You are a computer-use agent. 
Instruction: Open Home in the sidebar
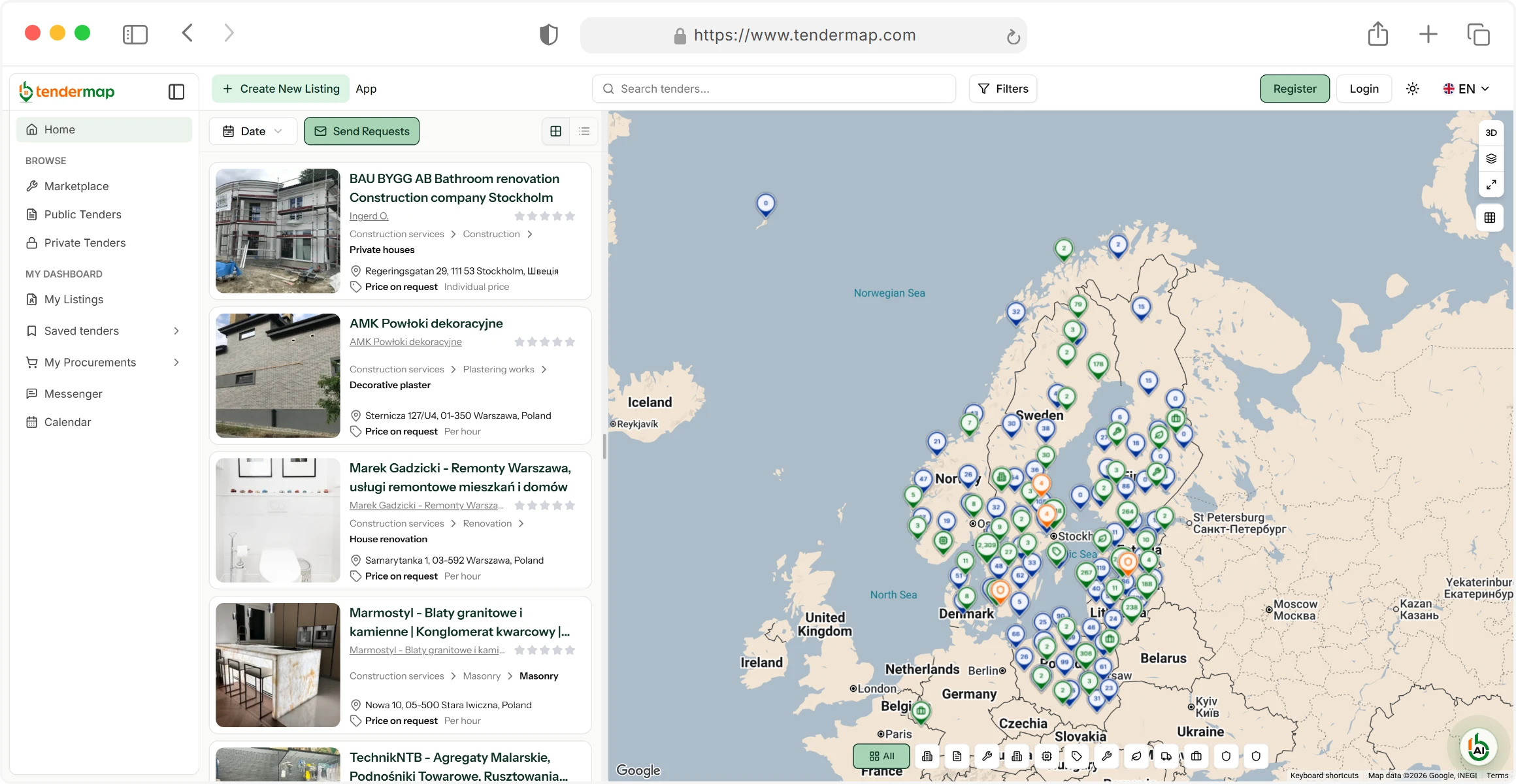point(104,129)
